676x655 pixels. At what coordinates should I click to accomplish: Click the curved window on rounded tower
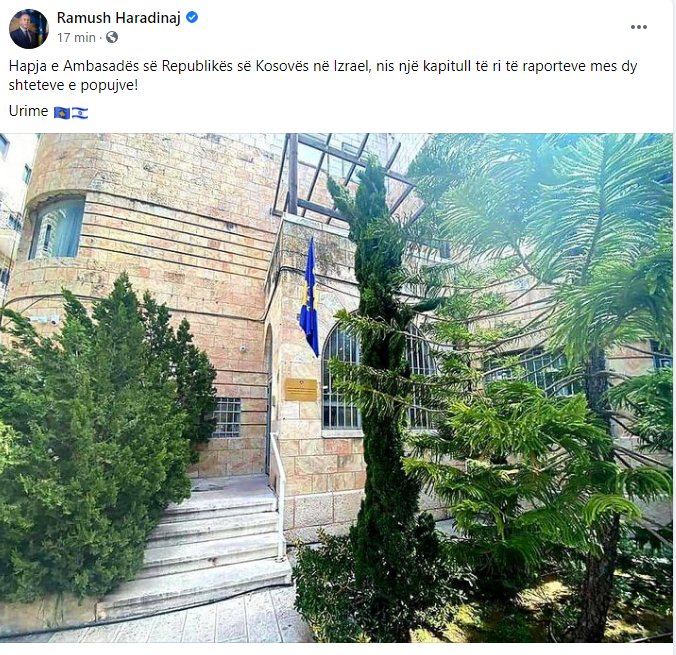pos(57,229)
